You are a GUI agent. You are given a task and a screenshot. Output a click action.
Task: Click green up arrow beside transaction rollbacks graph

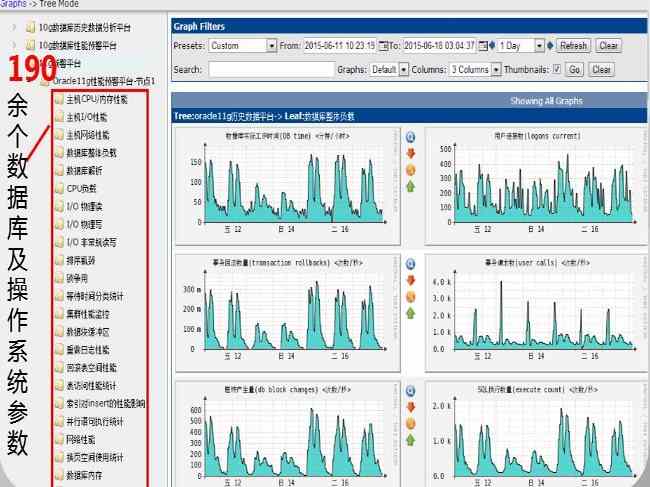pyautogui.click(x=410, y=313)
